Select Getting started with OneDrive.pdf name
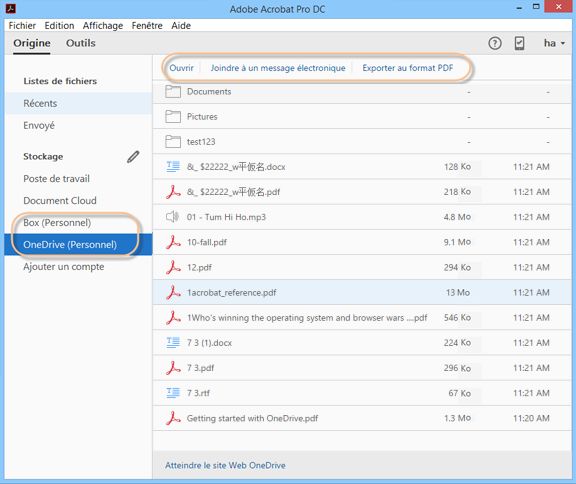Viewport: 576px width, 484px height. pos(253,418)
